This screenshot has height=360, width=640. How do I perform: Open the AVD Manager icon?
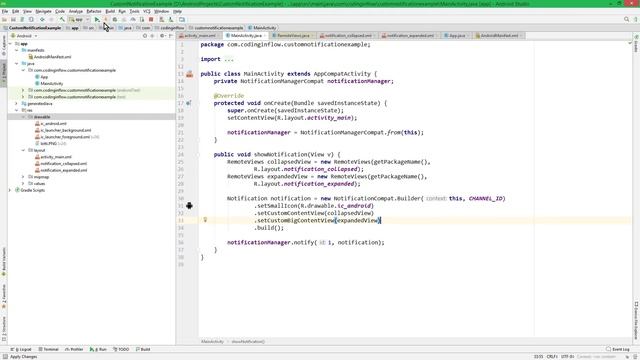(162, 20)
